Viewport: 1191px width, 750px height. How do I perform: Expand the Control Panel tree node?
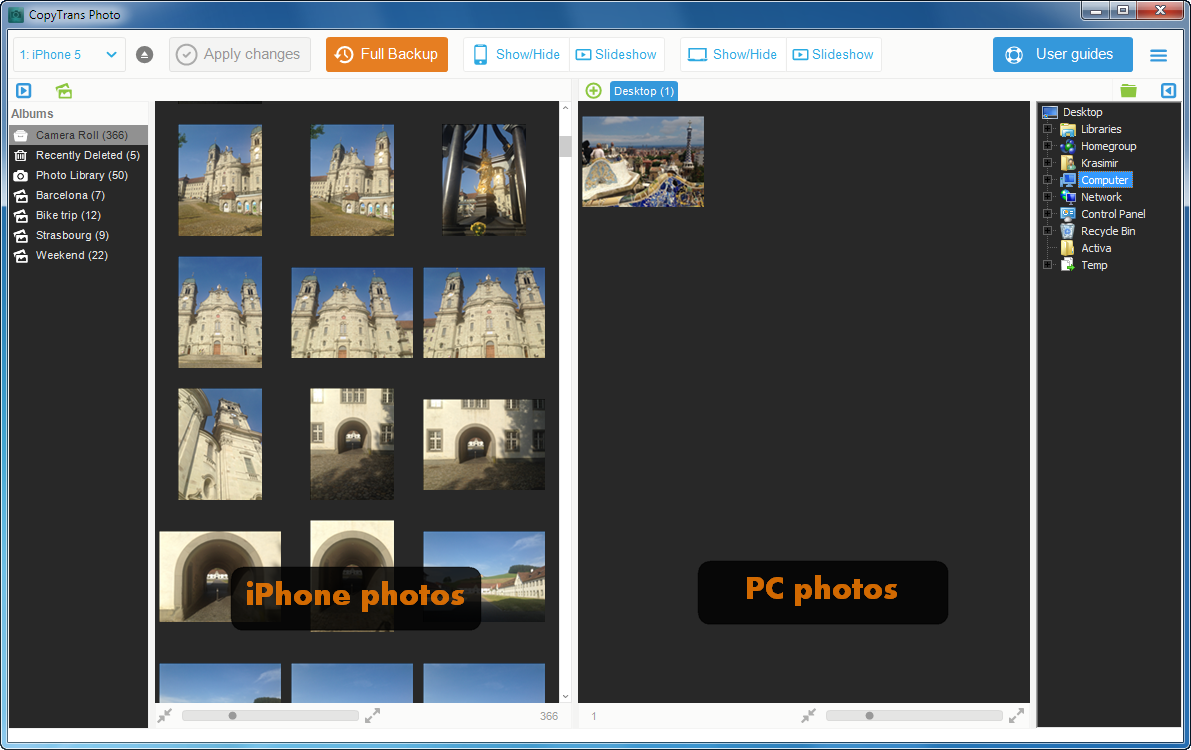1048,214
